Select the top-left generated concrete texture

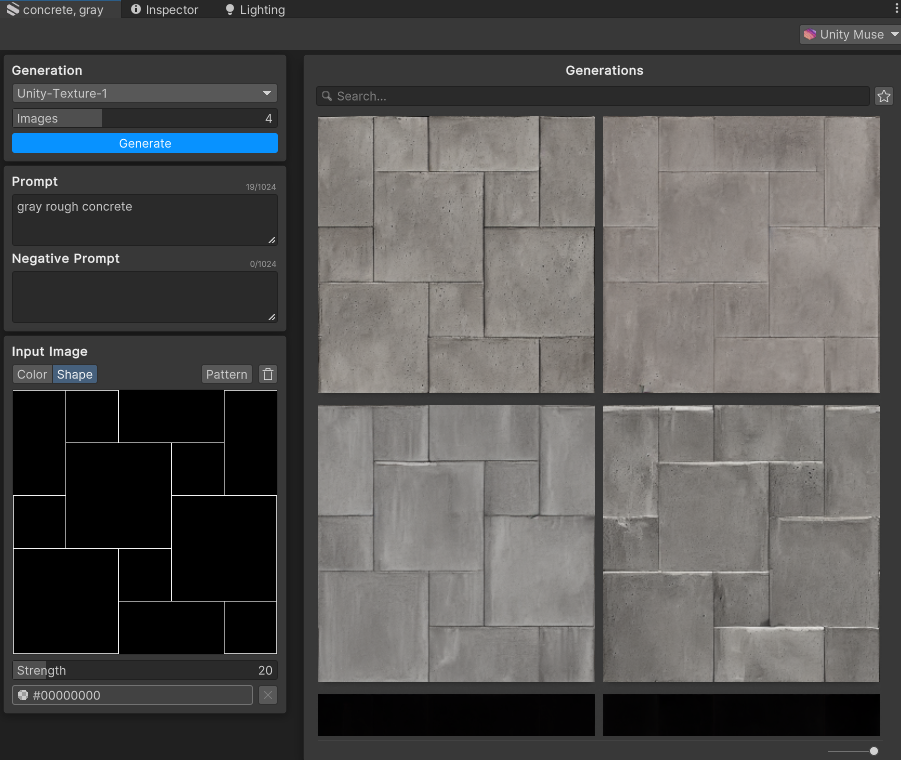[456, 254]
